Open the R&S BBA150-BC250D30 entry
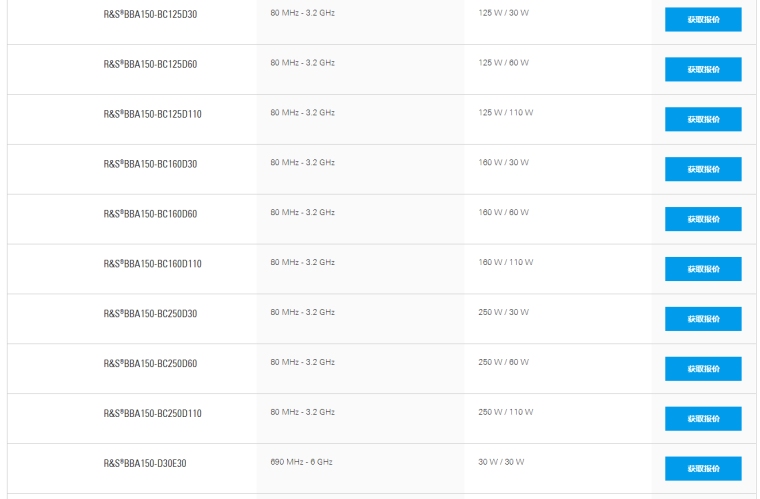This screenshot has height=499, width=760. coord(150,314)
